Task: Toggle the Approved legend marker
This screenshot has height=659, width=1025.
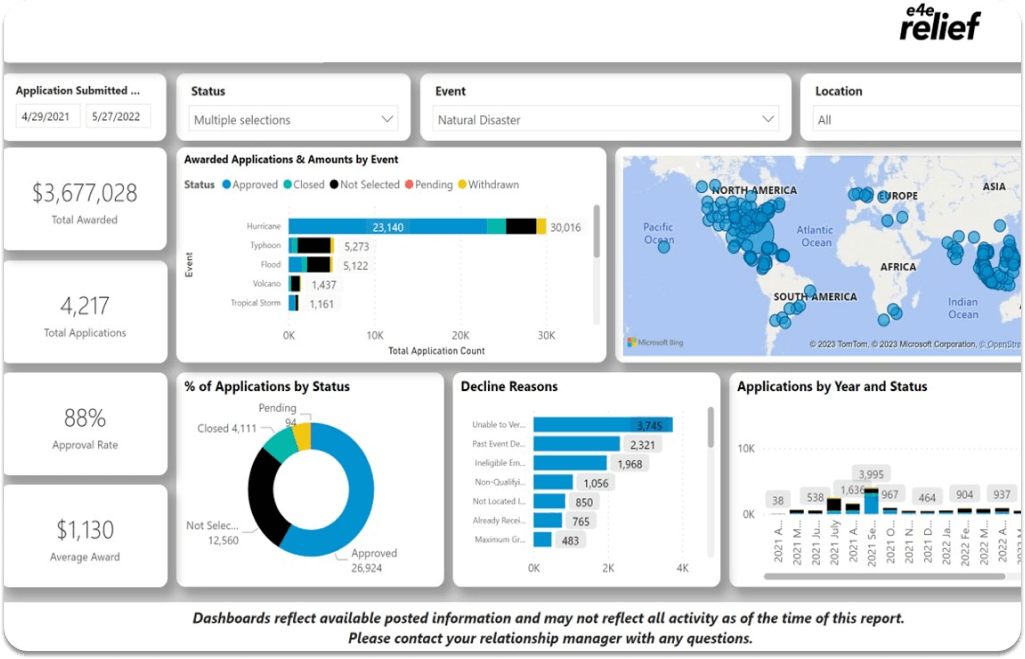Action: pyautogui.click(x=227, y=185)
